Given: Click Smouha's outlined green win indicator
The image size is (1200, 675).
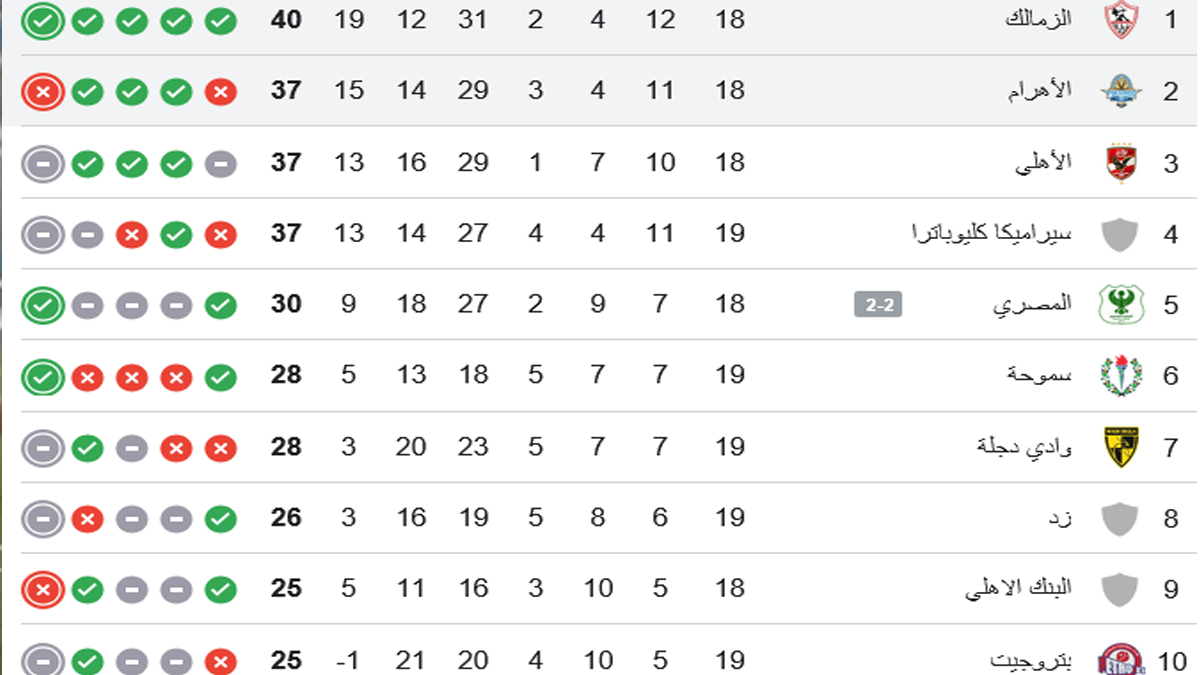Looking at the screenshot, I should click(42, 377).
